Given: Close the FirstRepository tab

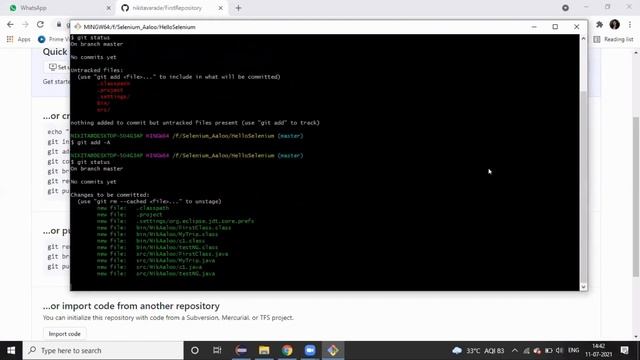Looking at the screenshot, I should [220, 8].
